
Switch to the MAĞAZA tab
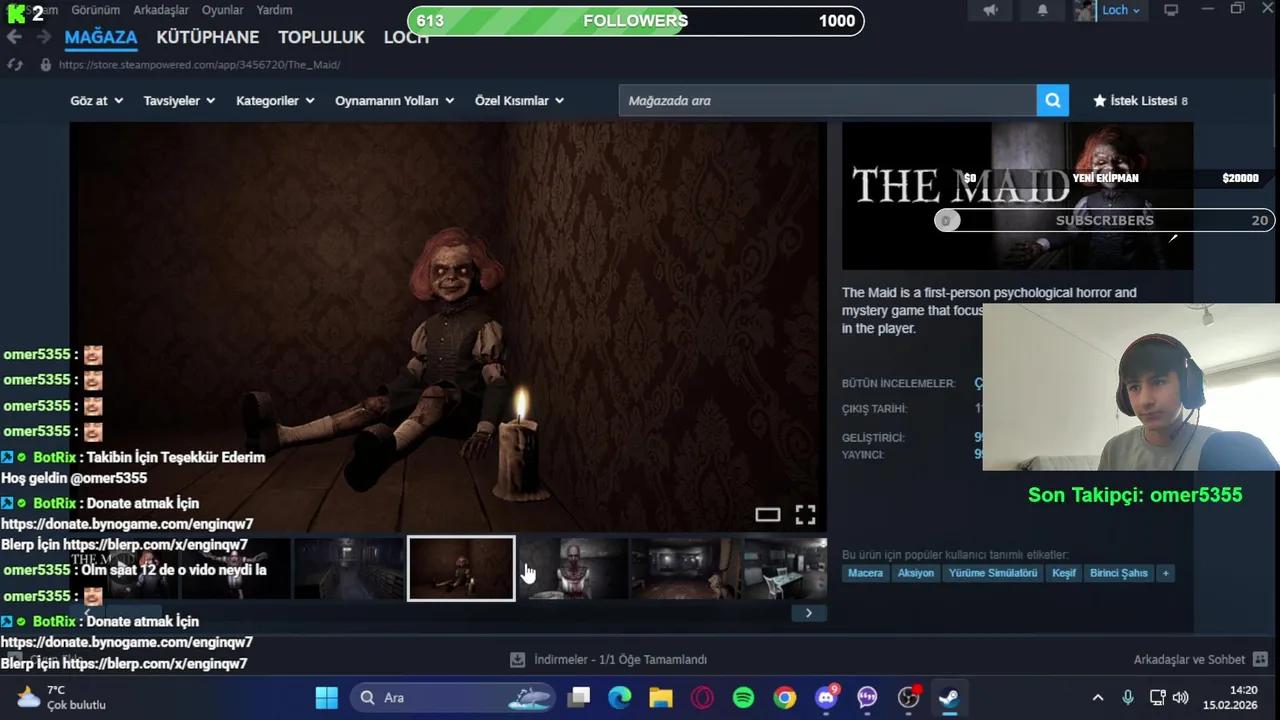[101, 37]
